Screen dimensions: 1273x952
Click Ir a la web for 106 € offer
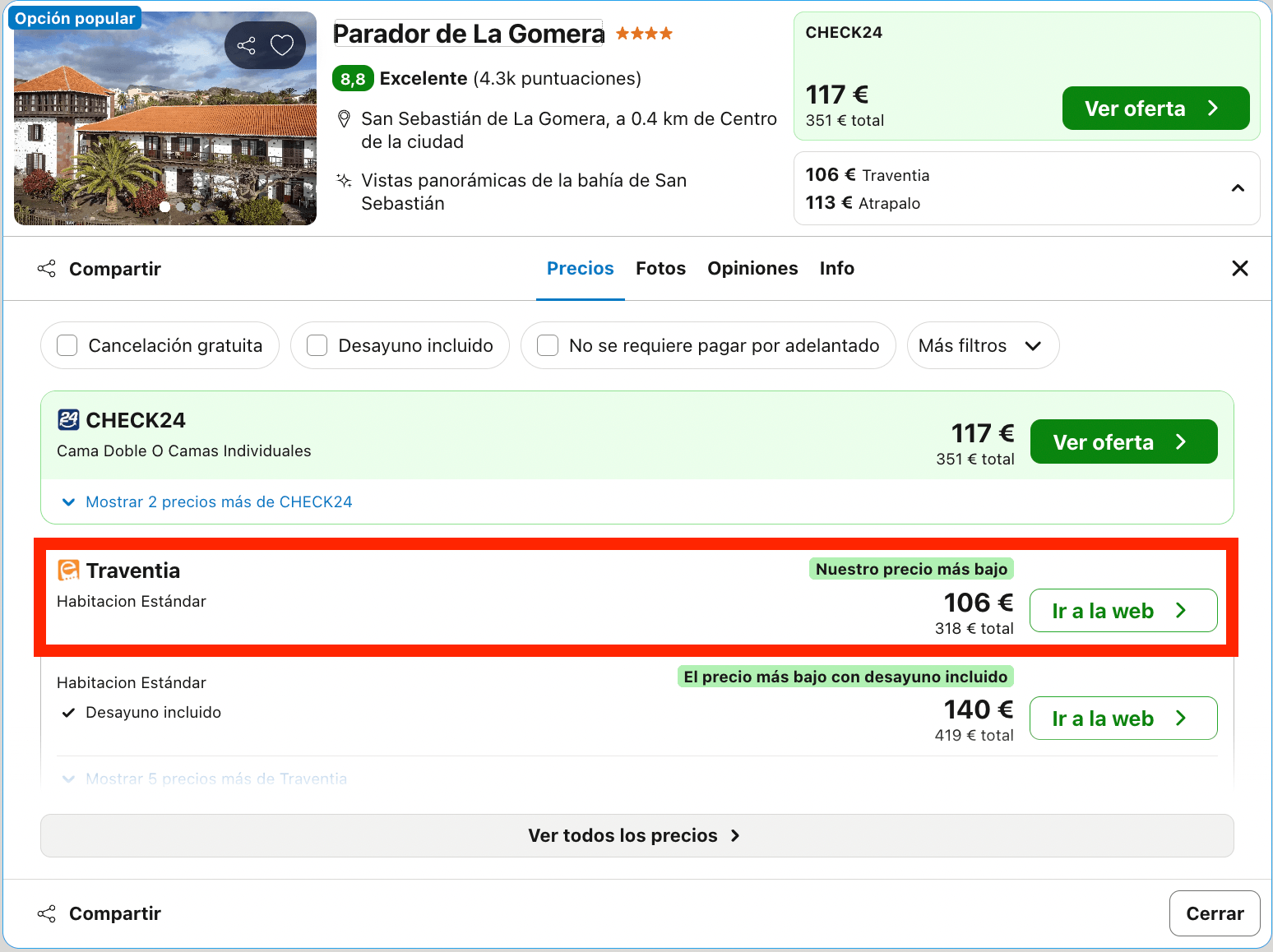click(1123, 611)
